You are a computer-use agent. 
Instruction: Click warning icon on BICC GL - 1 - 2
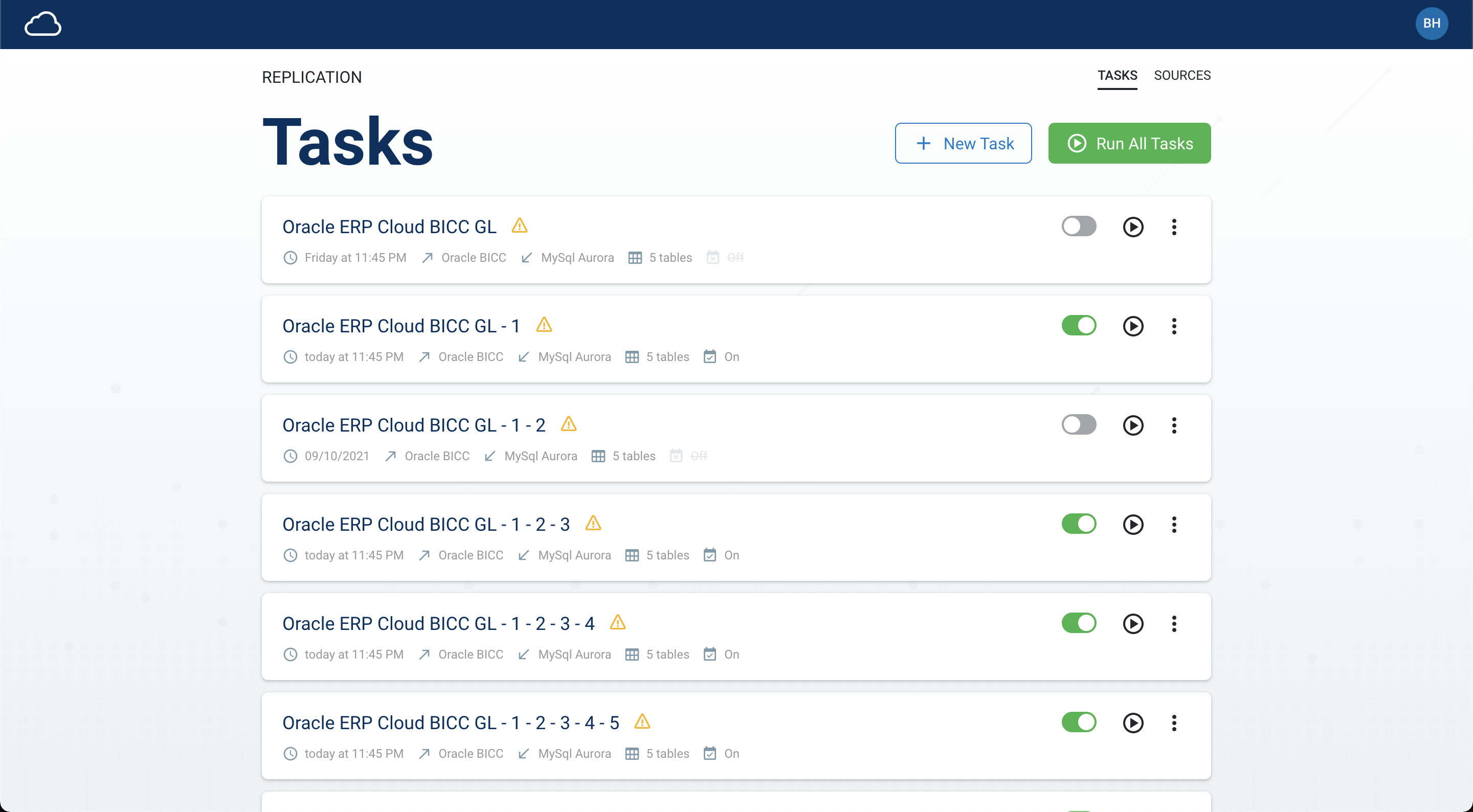click(x=568, y=424)
